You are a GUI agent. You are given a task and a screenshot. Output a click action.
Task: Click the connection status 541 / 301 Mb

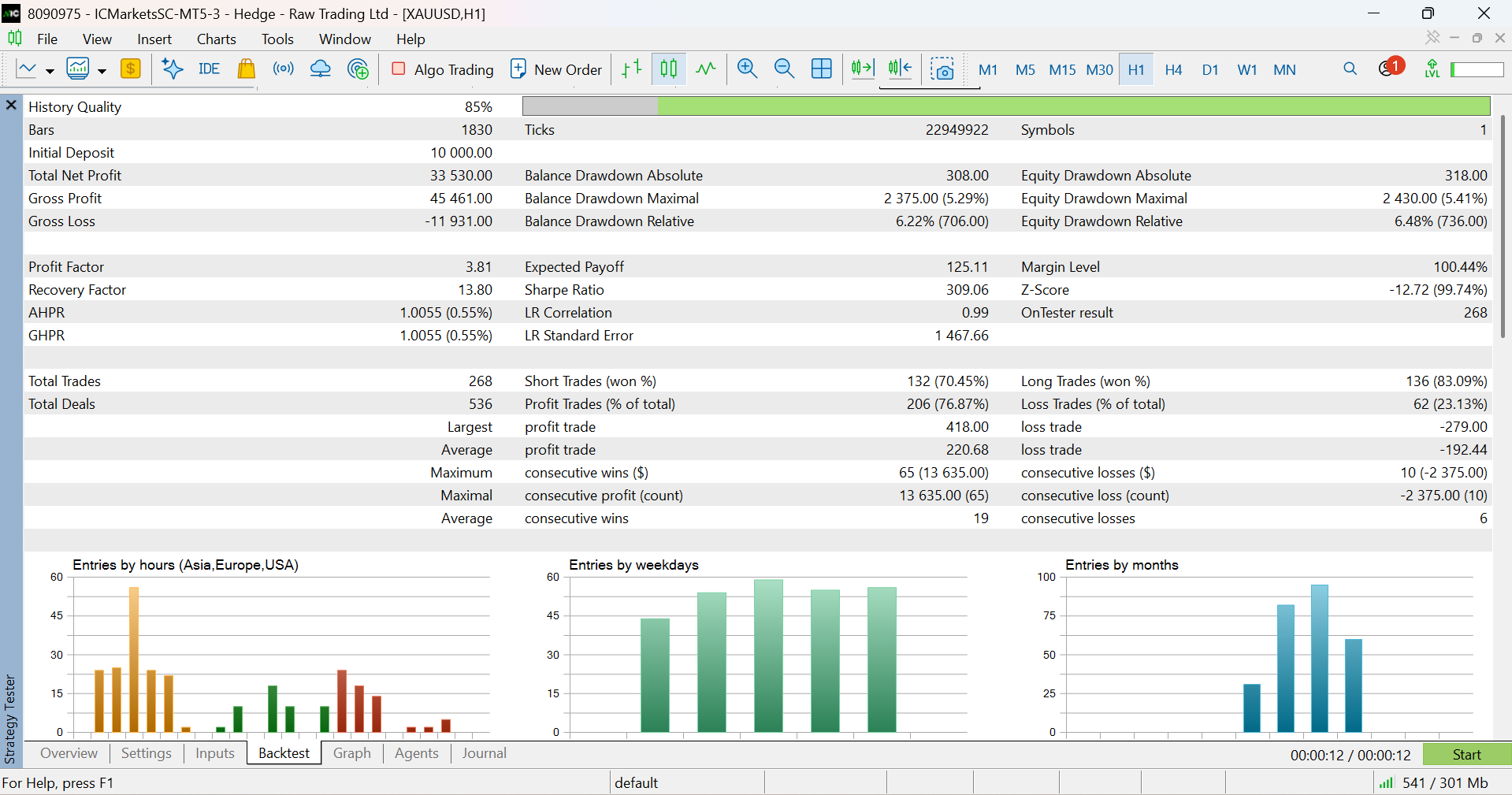point(1434,783)
